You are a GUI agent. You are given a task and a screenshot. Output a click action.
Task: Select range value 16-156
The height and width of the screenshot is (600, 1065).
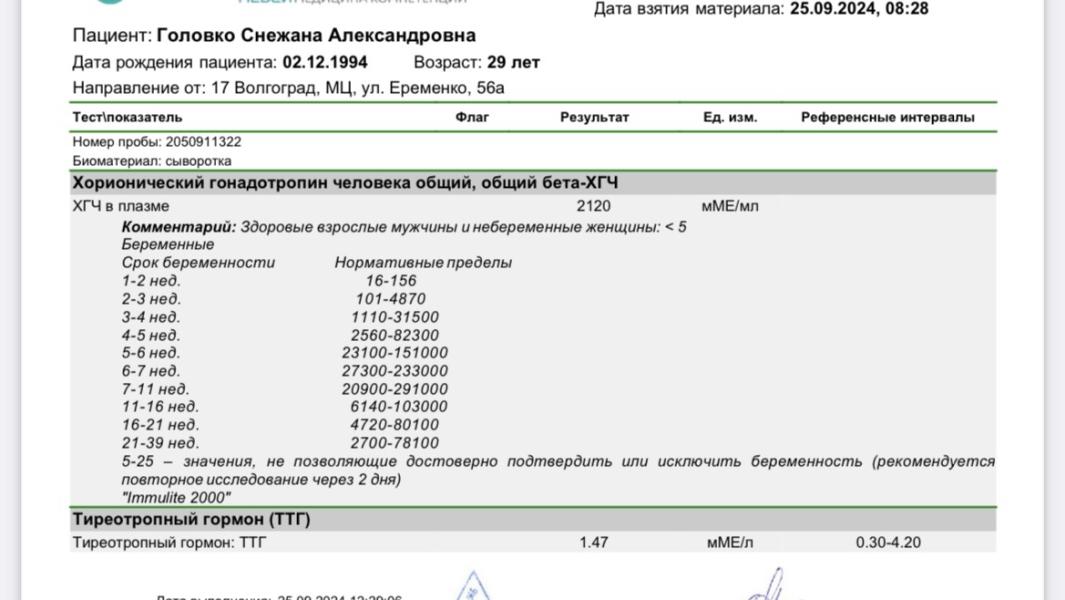pyautogui.click(x=391, y=281)
